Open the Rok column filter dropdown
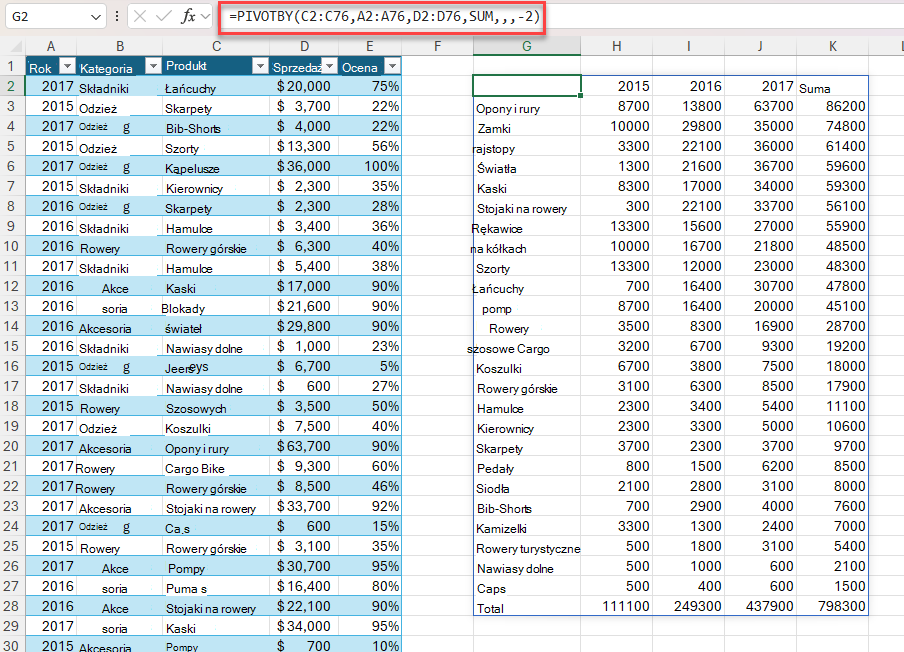This screenshot has height=652, width=904. pos(68,66)
